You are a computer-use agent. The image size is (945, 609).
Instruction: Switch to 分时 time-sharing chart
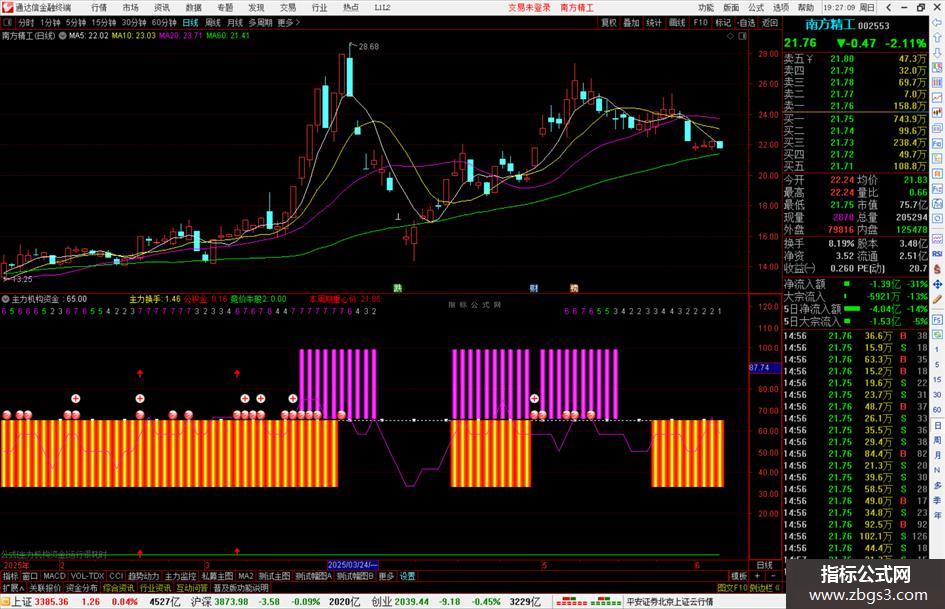click(26, 23)
